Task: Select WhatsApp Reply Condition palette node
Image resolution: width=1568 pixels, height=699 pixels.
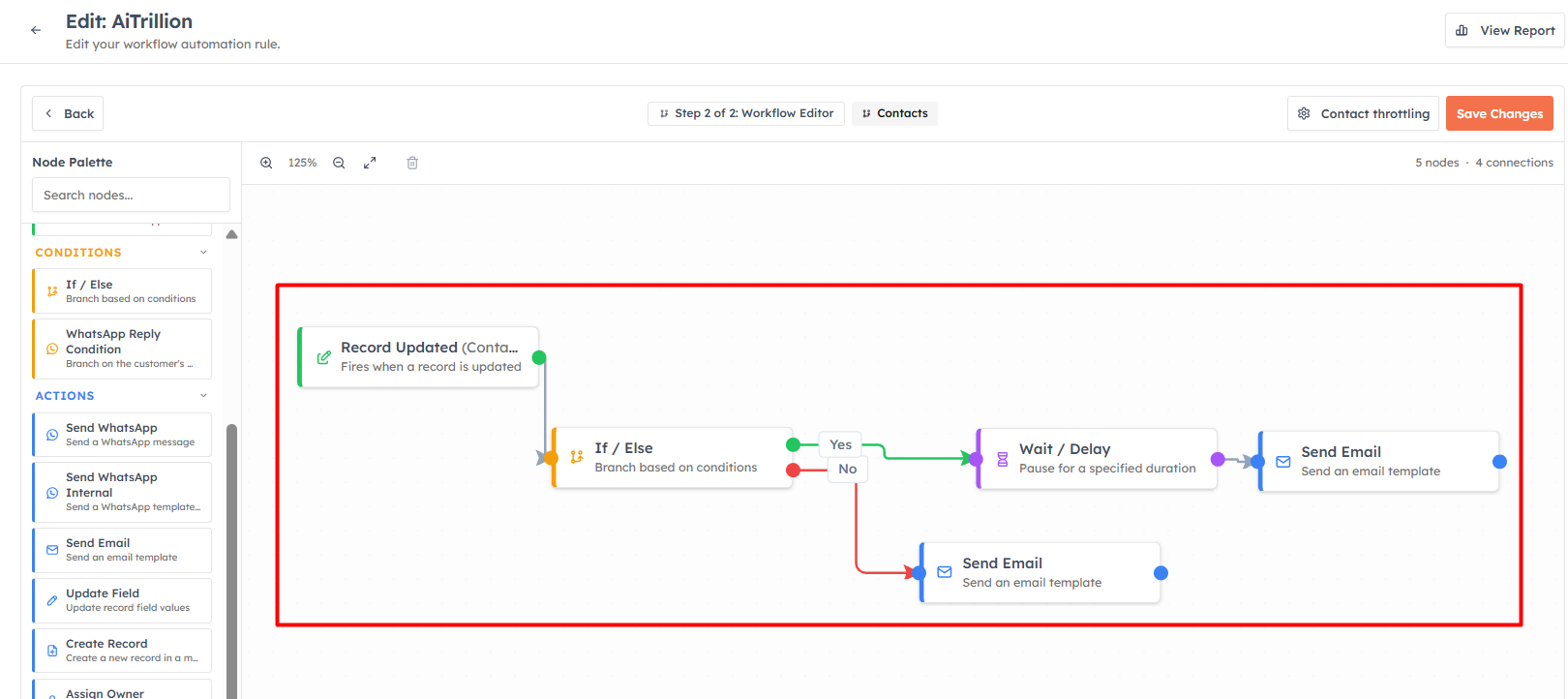Action: (122, 349)
